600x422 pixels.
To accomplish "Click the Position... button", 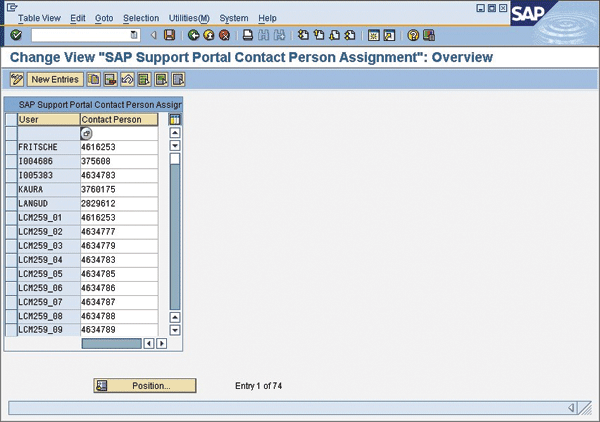I will click(x=145, y=386).
